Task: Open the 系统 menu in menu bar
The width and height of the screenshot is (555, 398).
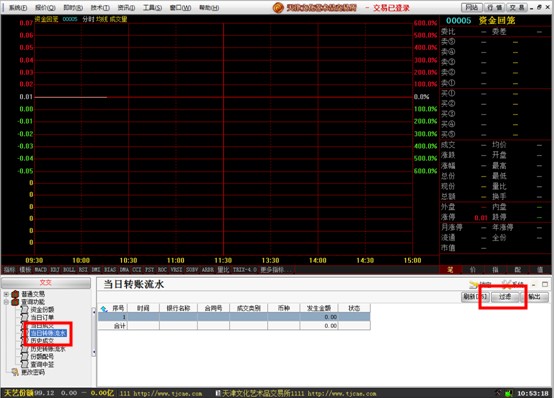Action: (x=18, y=7)
